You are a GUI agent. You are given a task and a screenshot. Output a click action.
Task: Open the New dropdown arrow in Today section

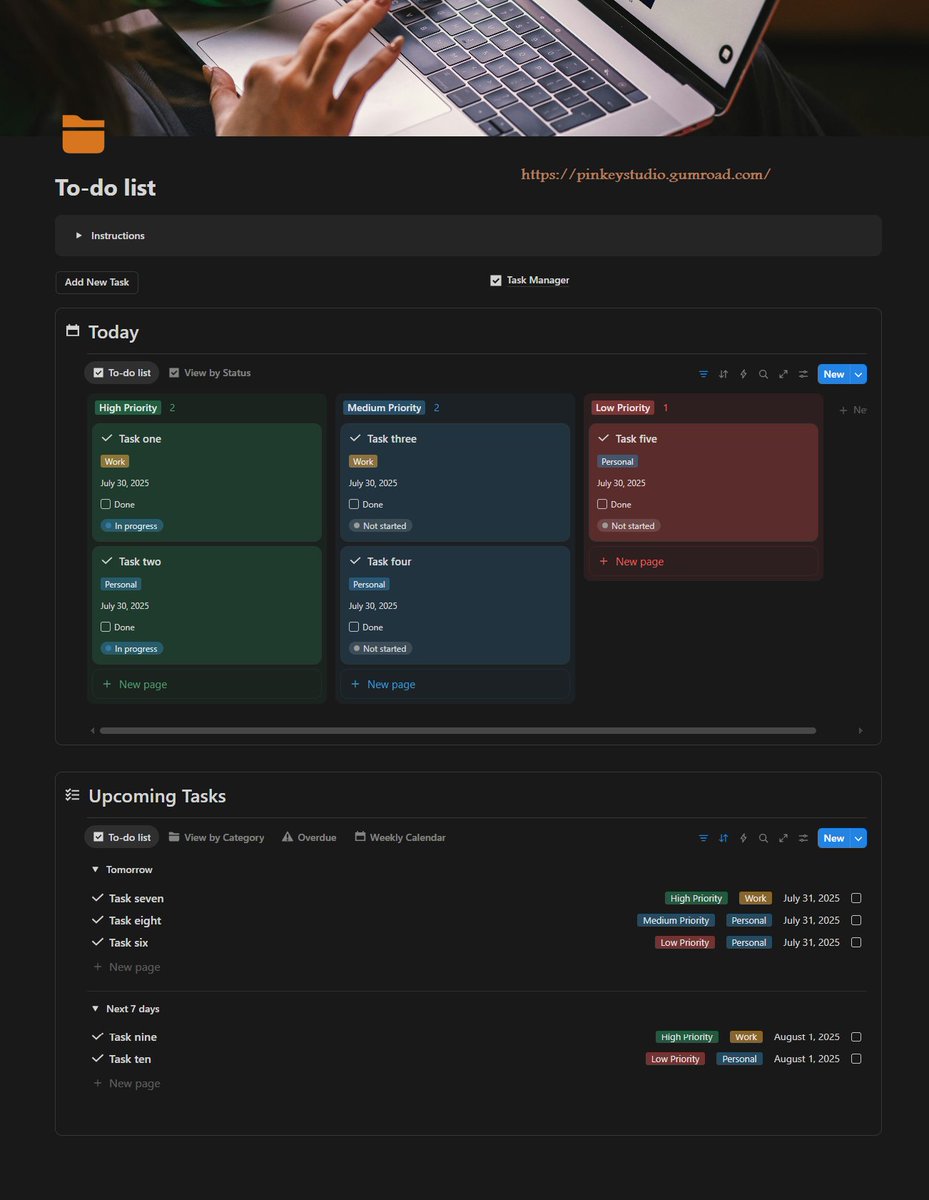(x=858, y=374)
